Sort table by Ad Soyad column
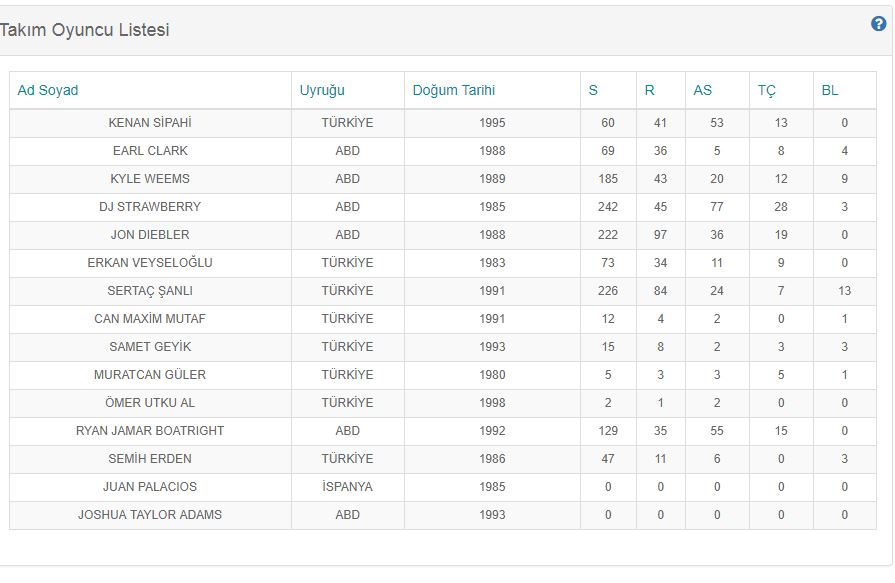Viewport: 895px width, 583px height. tap(48, 90)
